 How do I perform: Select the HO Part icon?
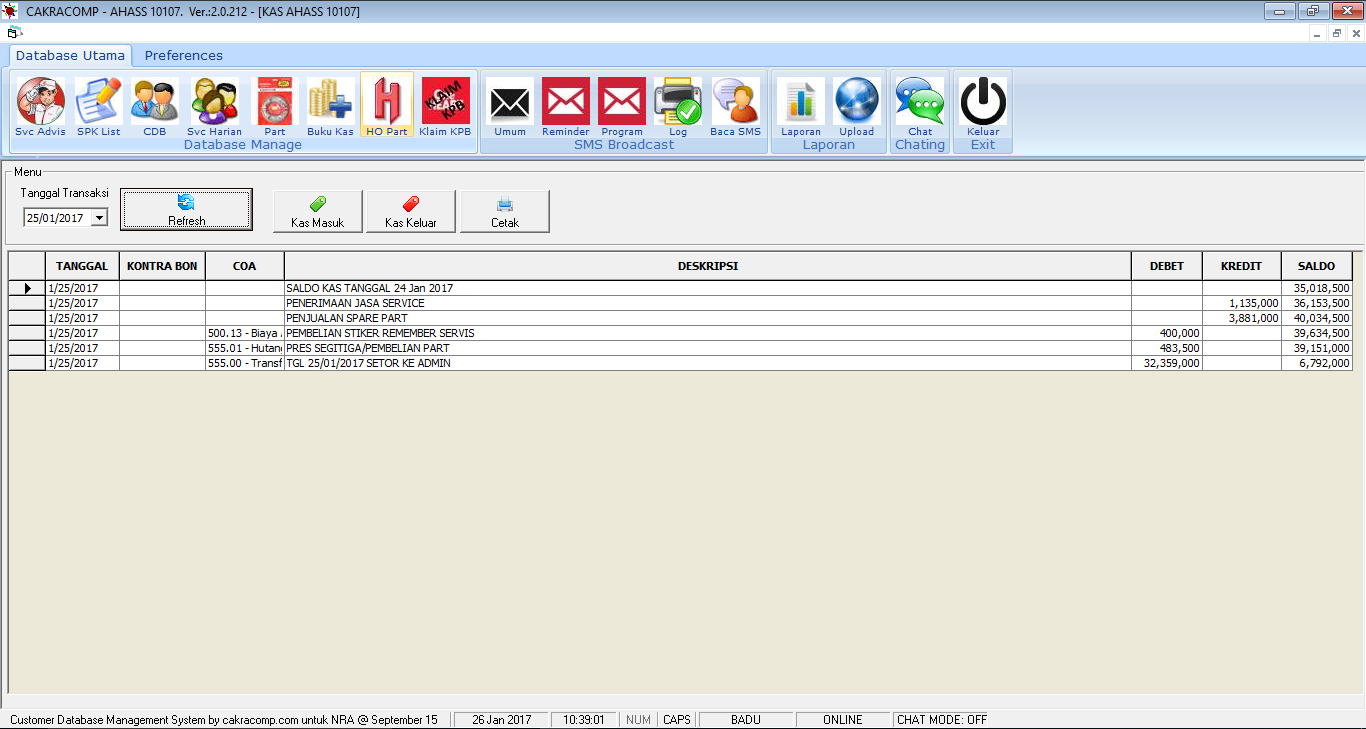(x=386, y=103)
